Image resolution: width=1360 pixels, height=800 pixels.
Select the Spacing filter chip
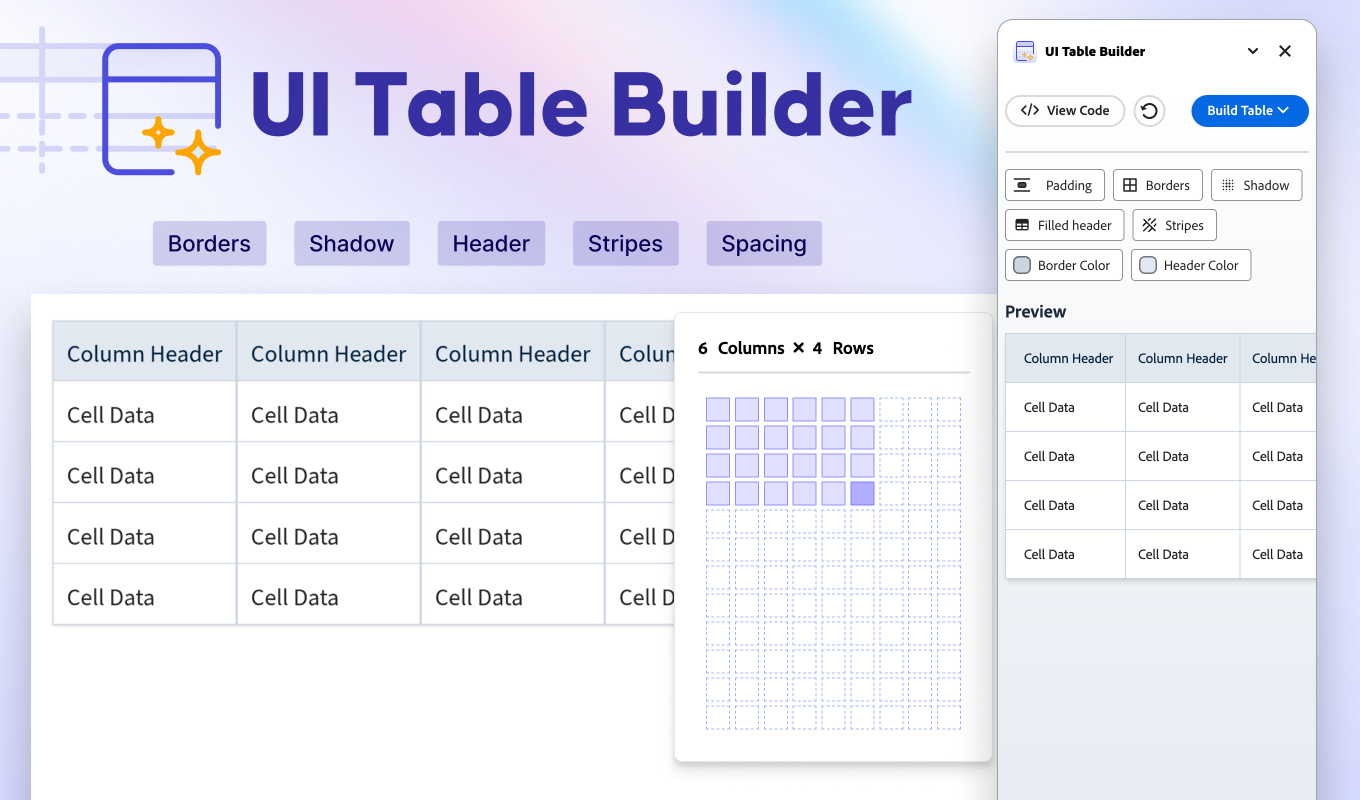(764, 243)
